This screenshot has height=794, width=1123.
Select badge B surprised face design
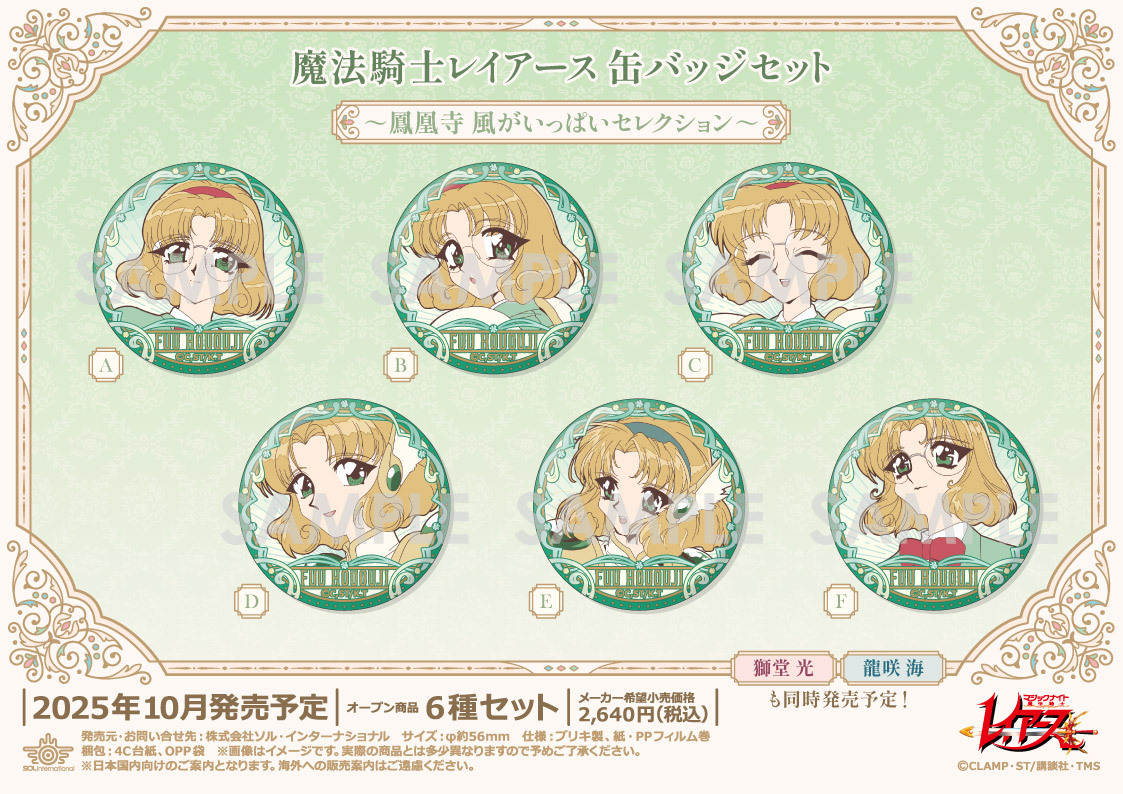tap(494, 269)
